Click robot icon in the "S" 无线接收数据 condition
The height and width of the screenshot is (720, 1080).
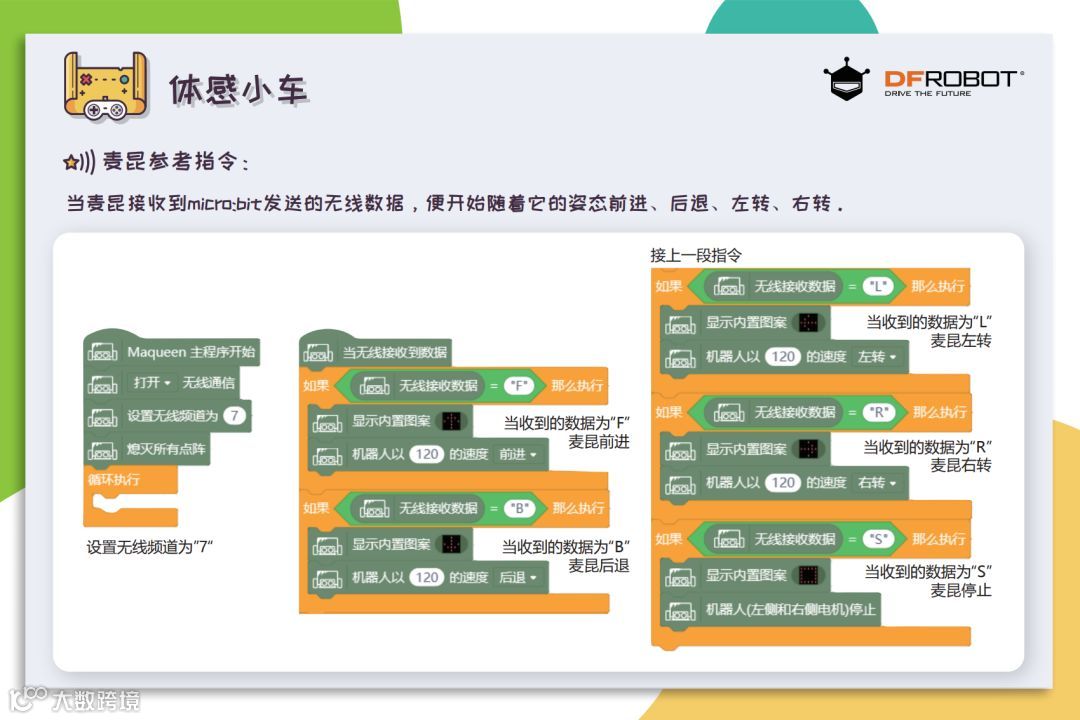pyautogui.click(x=729, y=539)
